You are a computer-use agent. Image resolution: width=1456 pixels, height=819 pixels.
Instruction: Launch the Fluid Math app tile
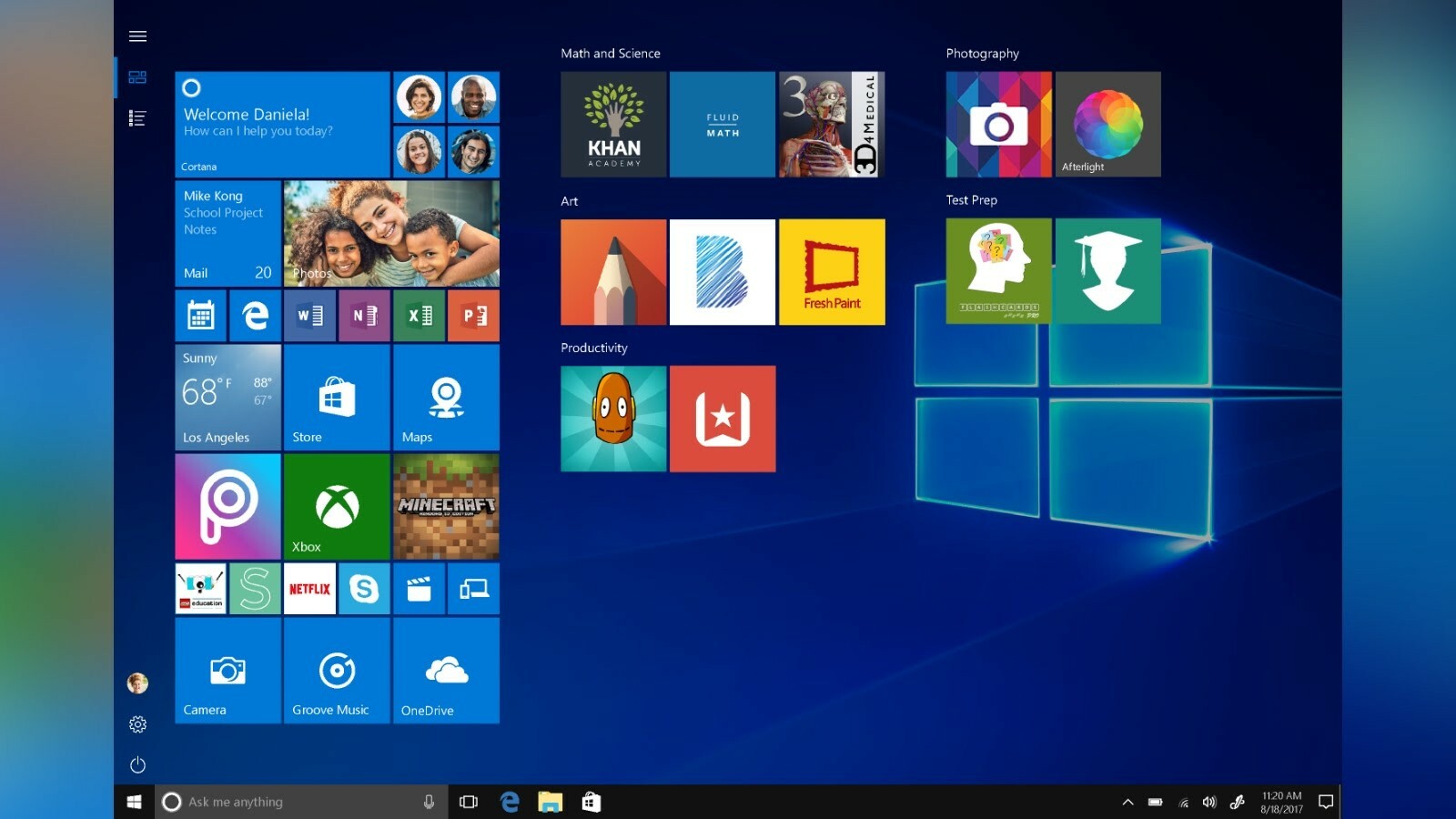[723, 125]
